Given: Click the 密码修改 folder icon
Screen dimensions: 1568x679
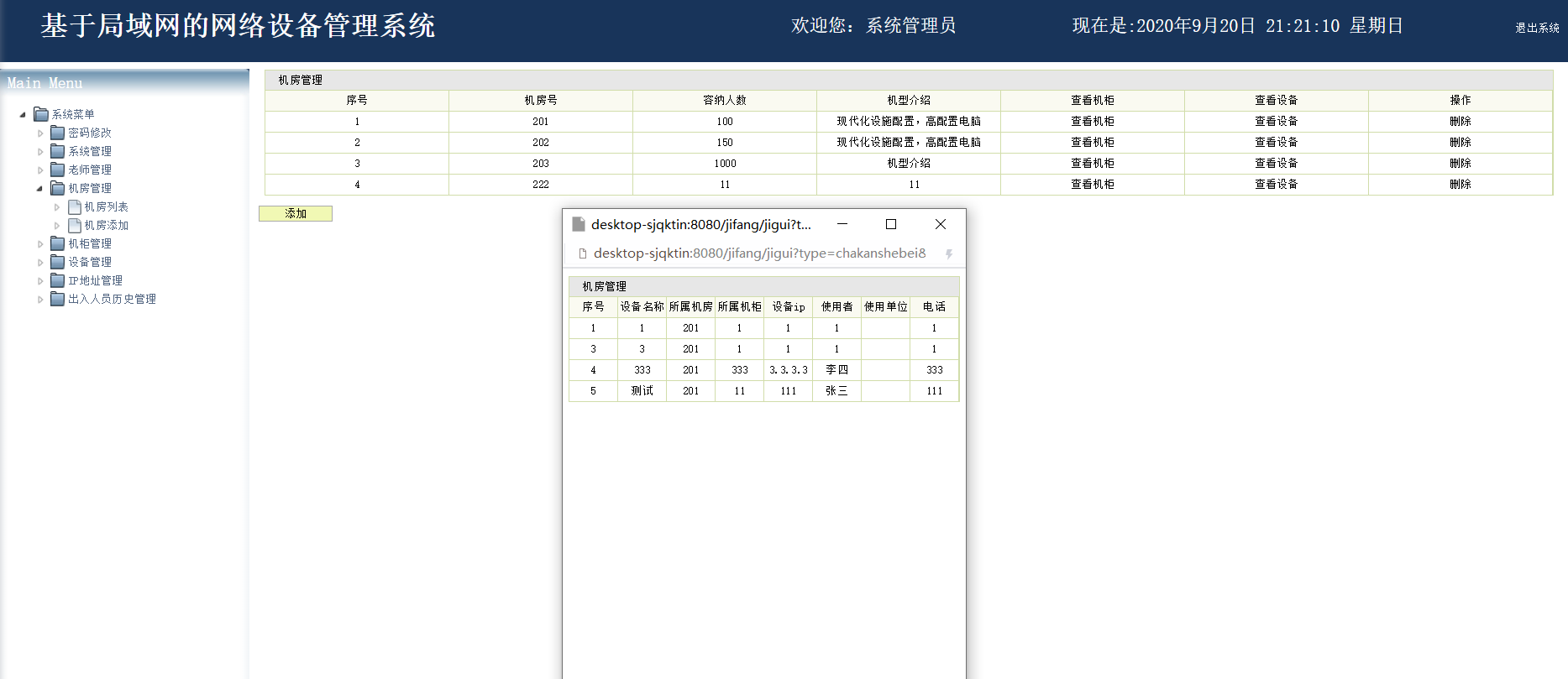Looking at the screenshot, I should pos(57,133).
